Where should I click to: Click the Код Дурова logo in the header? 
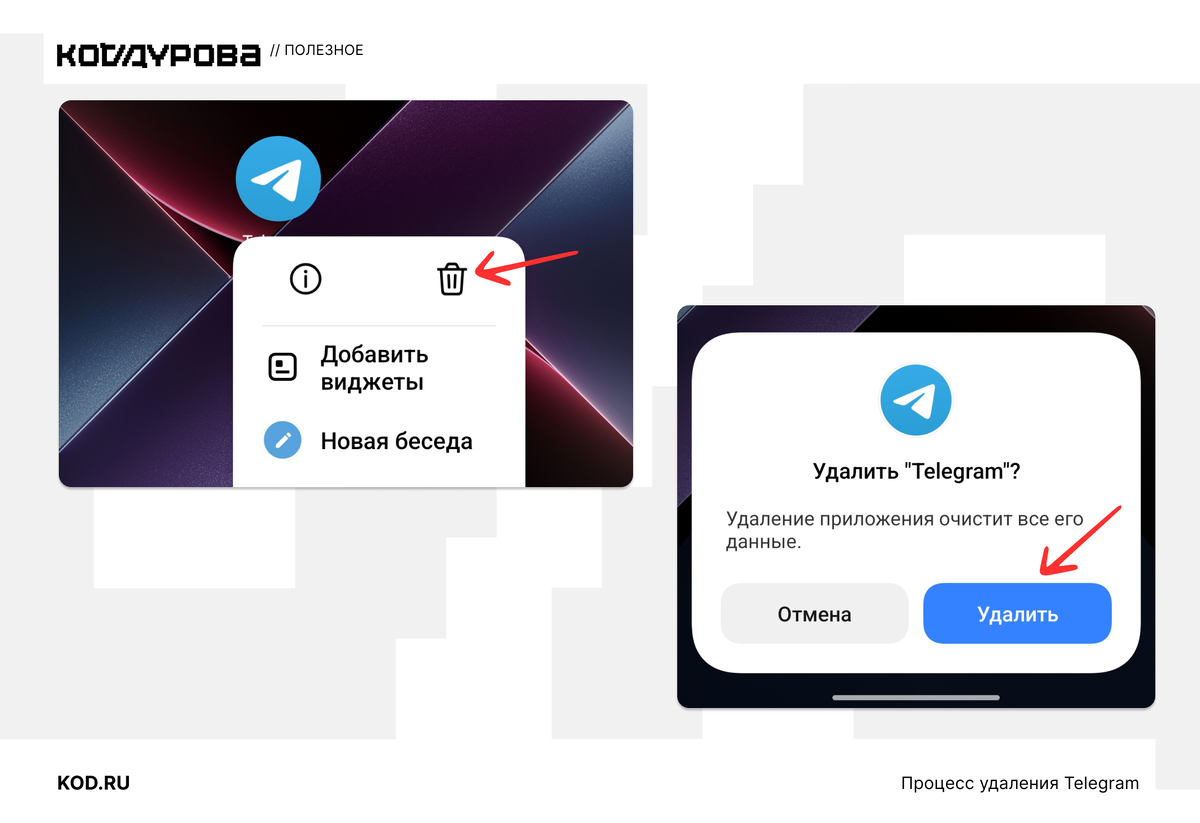(158, 54)
